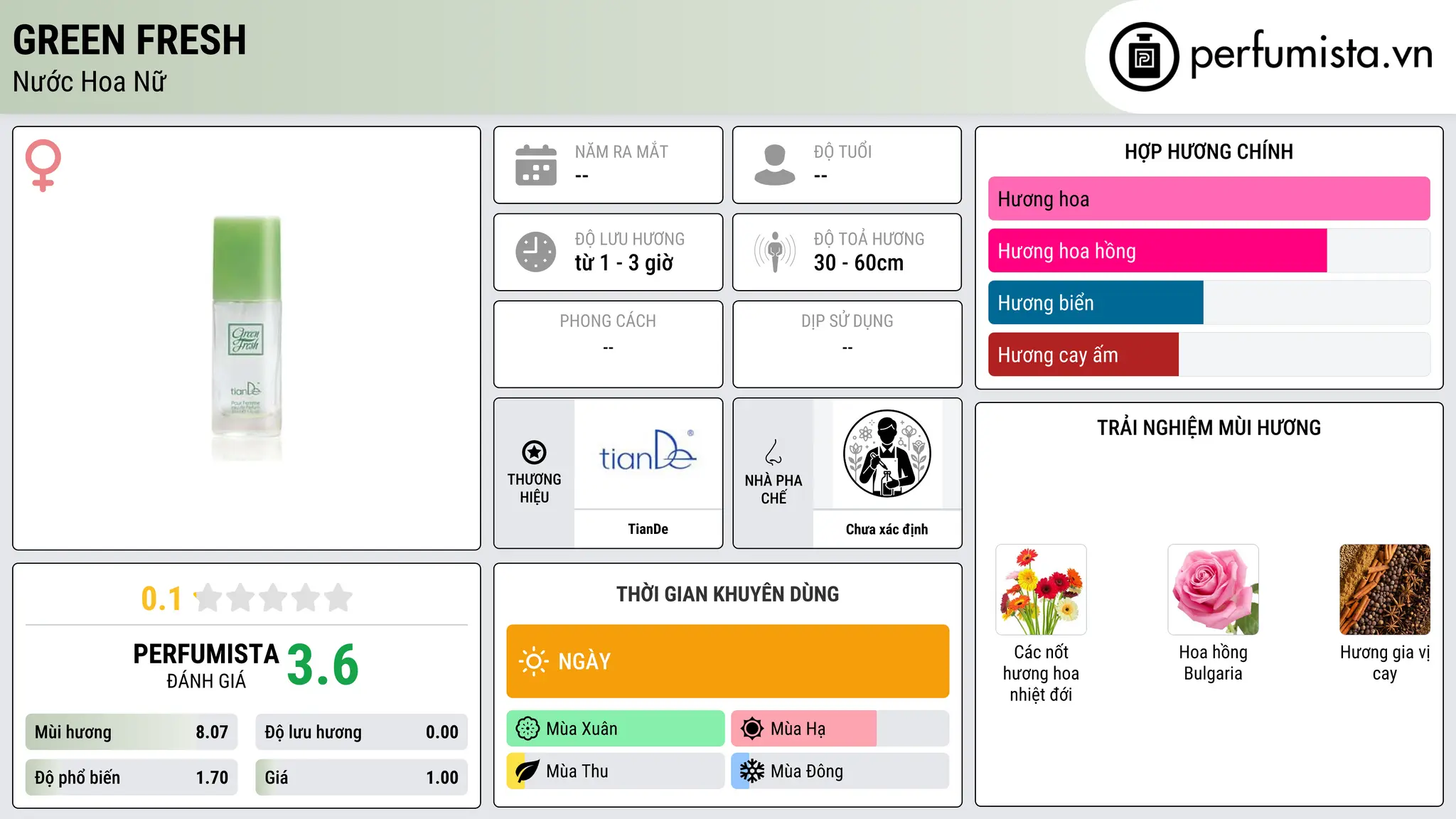Screen dimensions: 1456x819
Task: Click the Hương biển accord bar
Action: point(1209,303)
